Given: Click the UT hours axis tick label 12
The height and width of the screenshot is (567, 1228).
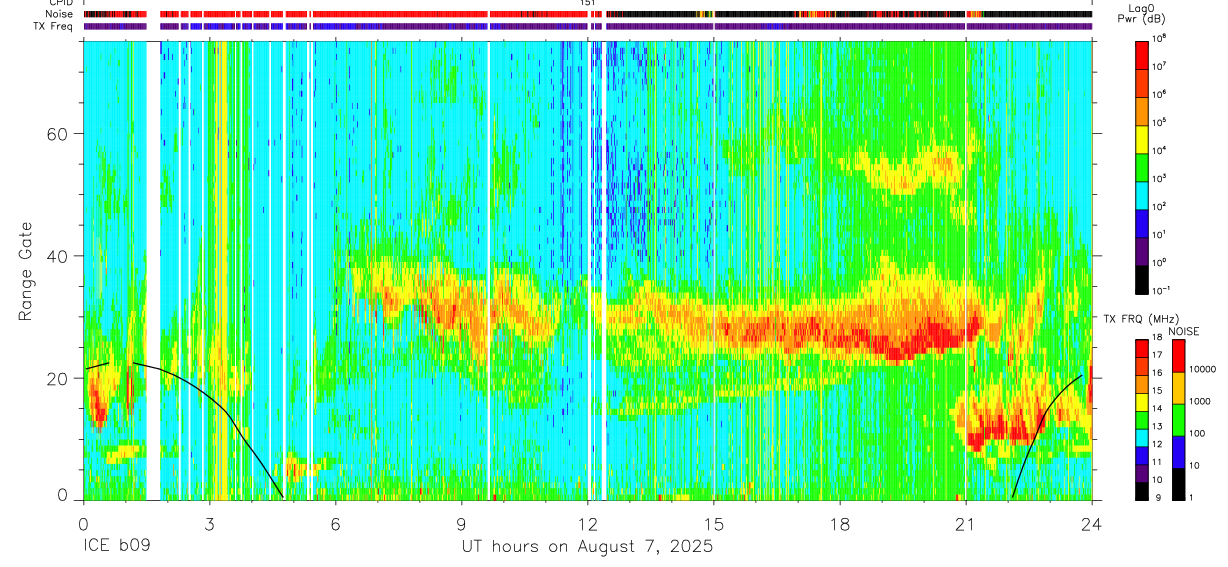Looking at the screenshot, I should point(588,523).
